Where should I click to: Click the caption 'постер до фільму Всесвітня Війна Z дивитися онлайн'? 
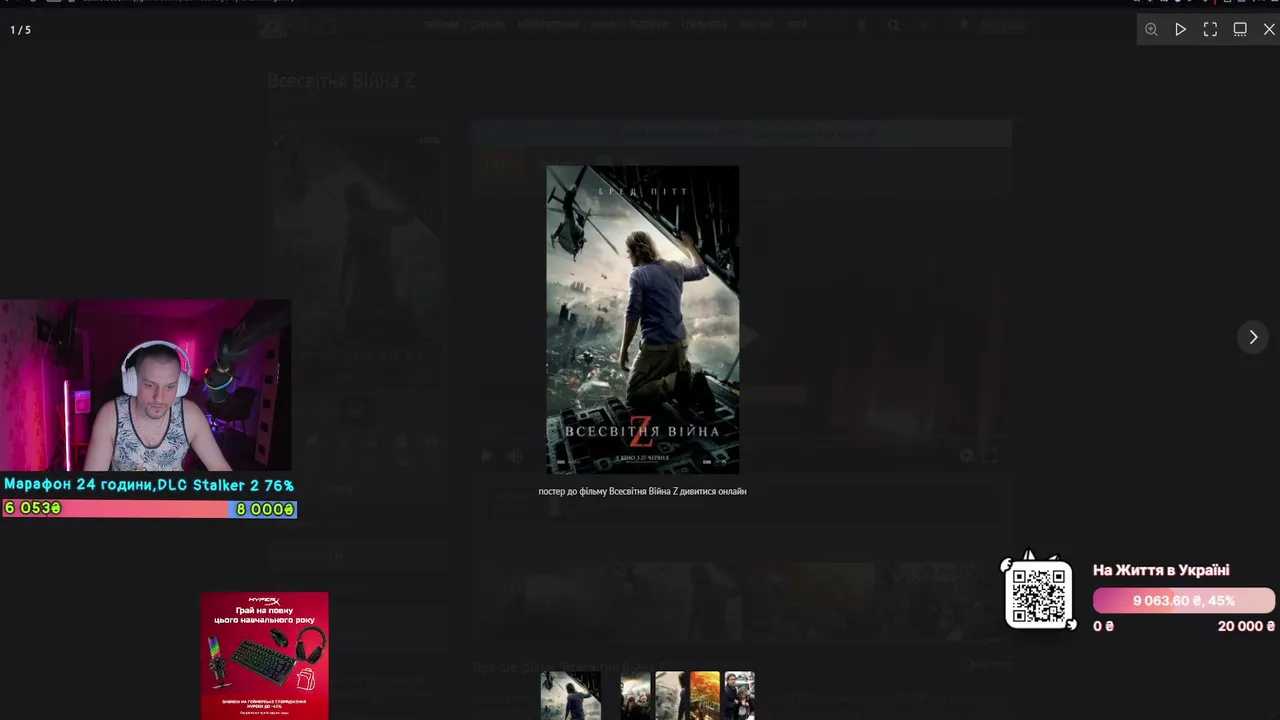click(642, 491)
